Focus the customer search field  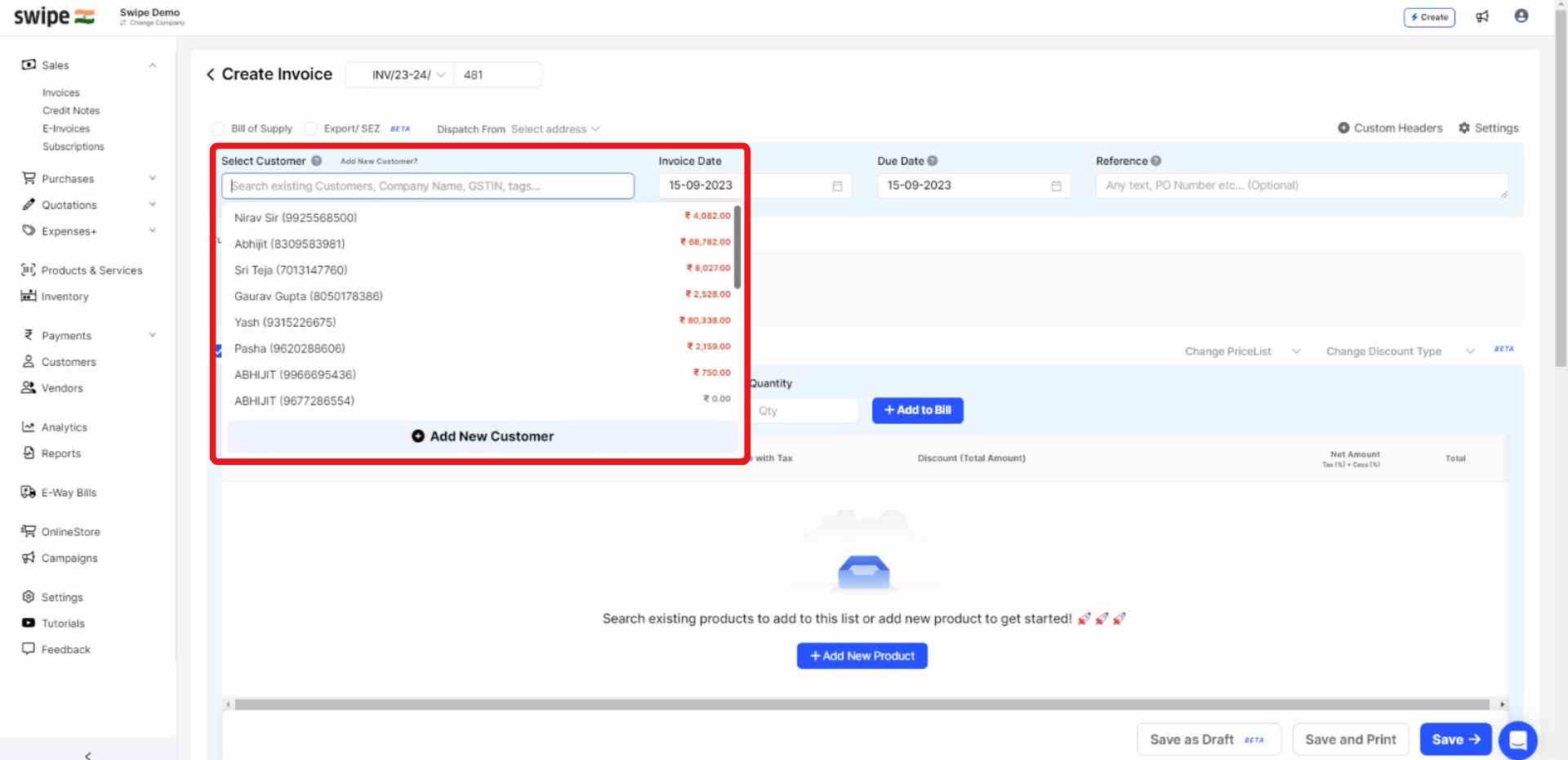click(x=428, y=186)
